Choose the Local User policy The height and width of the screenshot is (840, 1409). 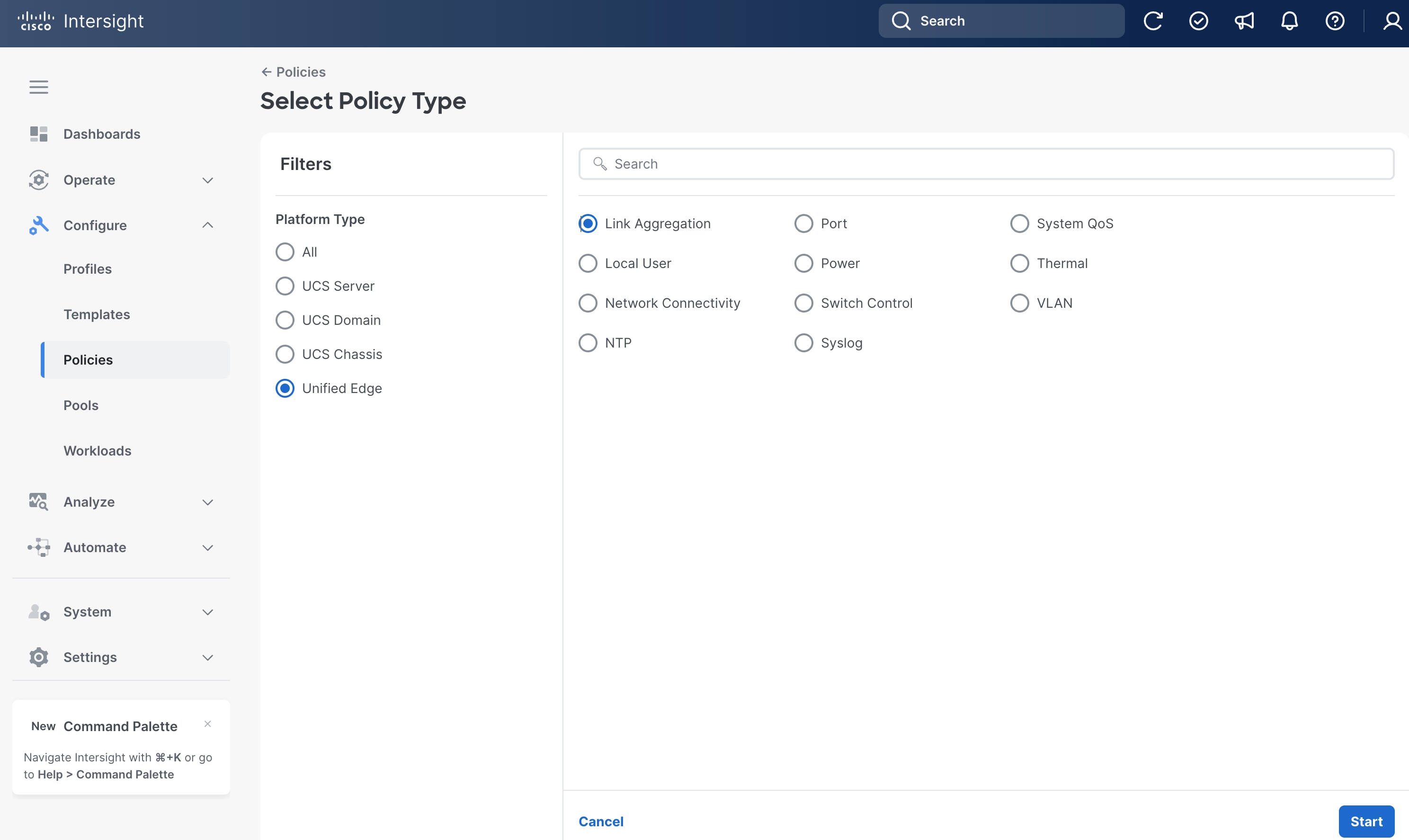588,263
